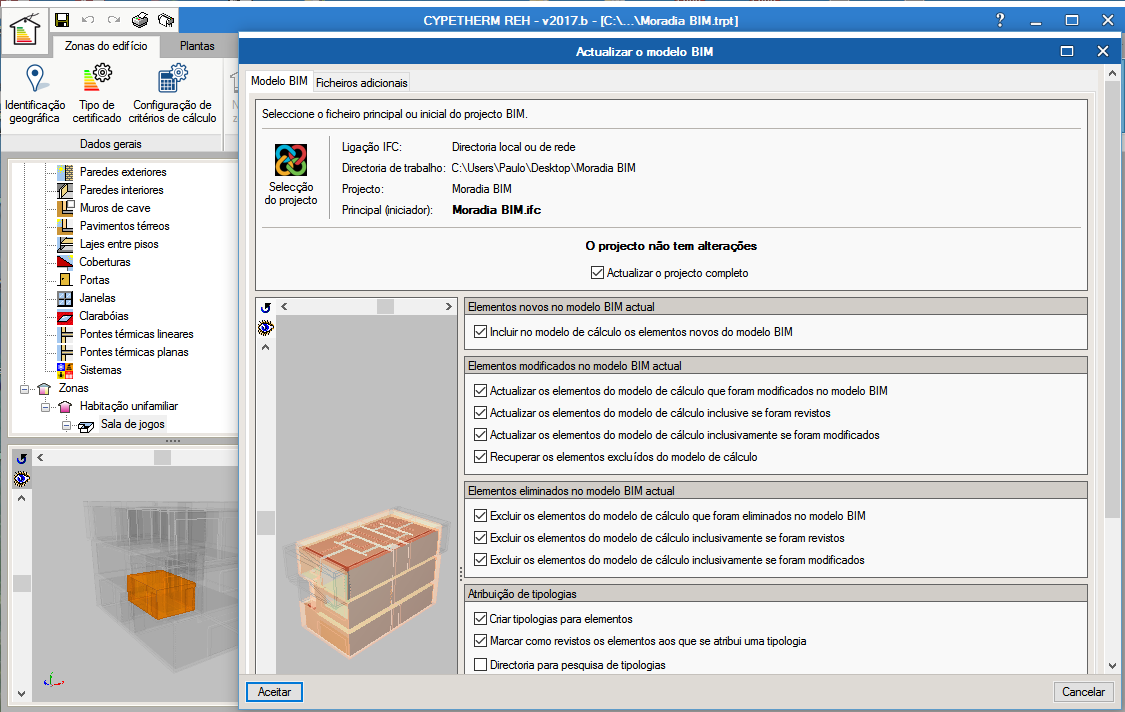Toggle Recuperar os elementos excluídos checkbox
This screenshot has width=1125, height=712.
[x=481, y=456]
